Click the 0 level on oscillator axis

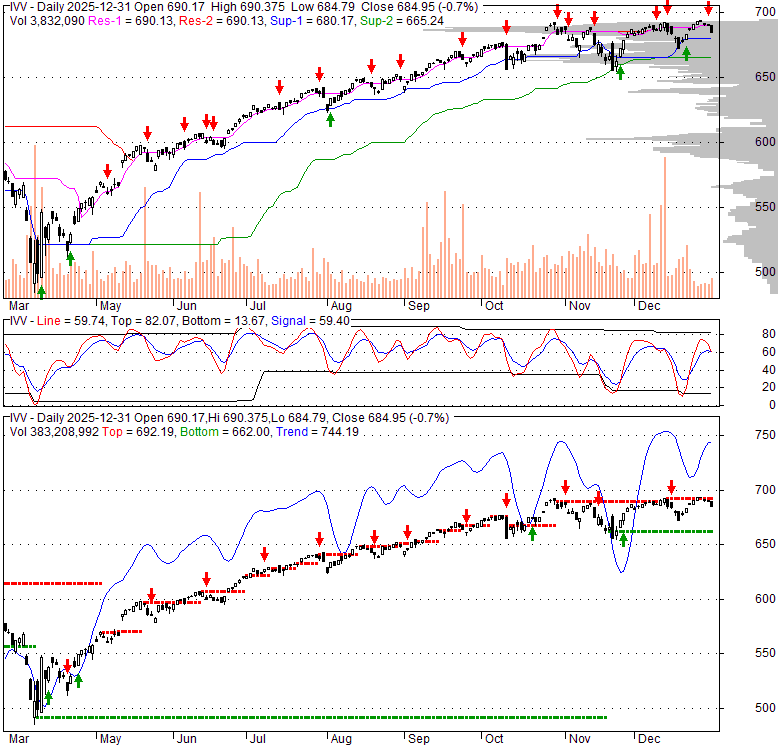click(772, 405)
